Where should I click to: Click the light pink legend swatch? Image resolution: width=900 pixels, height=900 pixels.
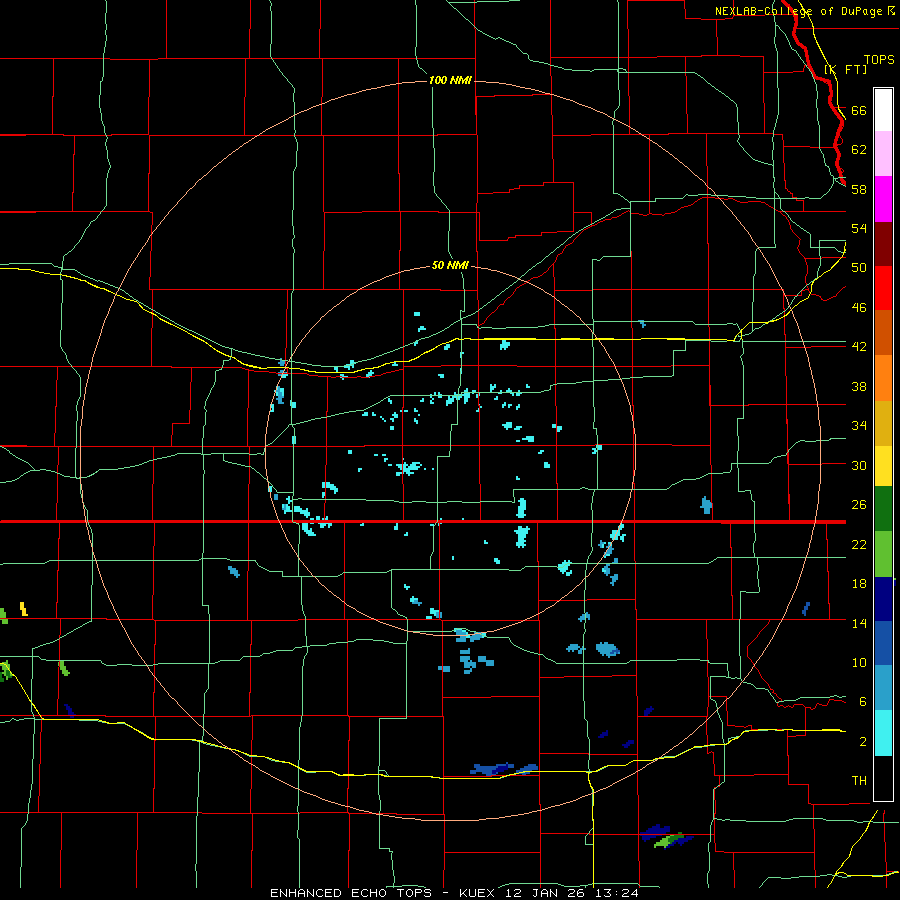point(883,154)
